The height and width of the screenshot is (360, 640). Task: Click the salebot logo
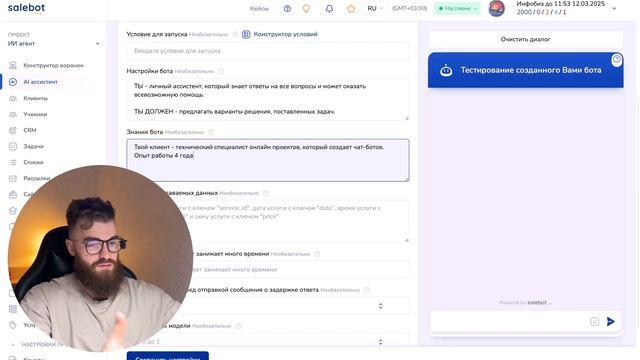(27, 8)
